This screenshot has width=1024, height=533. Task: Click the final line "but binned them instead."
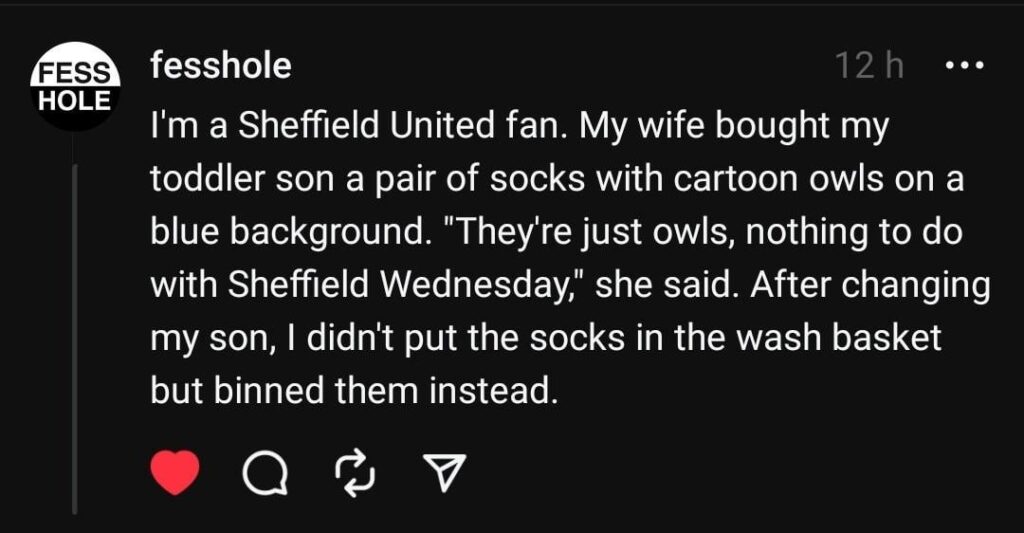(352, 389)
